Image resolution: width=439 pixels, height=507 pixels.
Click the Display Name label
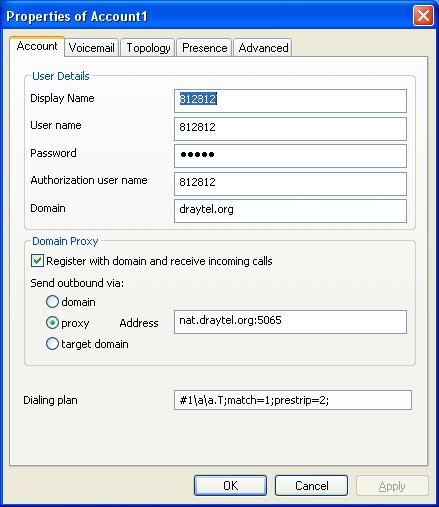62,98
